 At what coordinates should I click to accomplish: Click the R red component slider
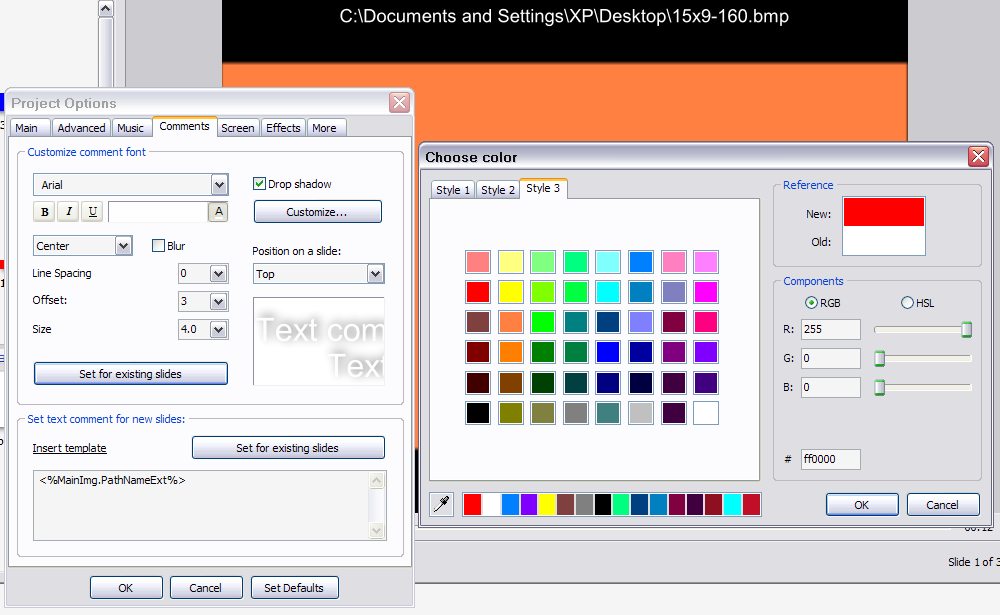click(x=923, y=329)
